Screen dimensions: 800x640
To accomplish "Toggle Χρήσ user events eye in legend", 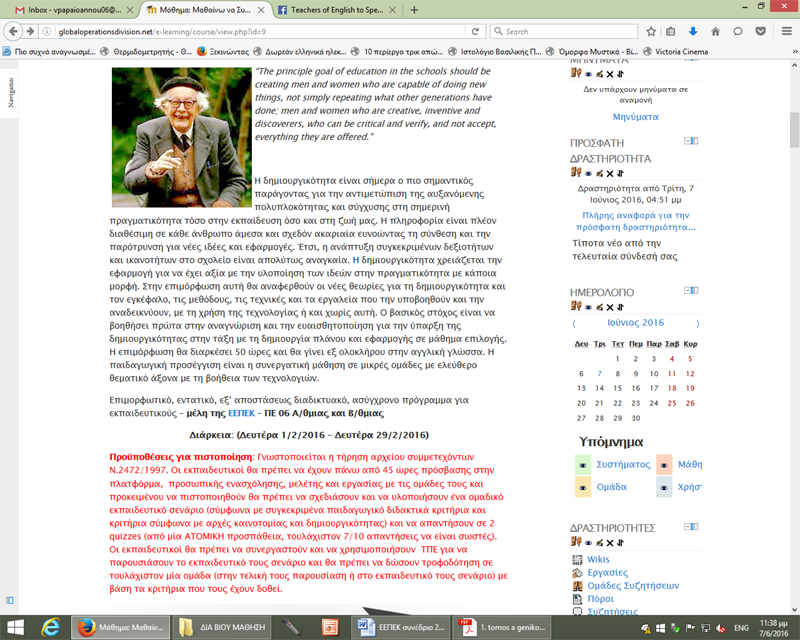I will tap(664, 487).
